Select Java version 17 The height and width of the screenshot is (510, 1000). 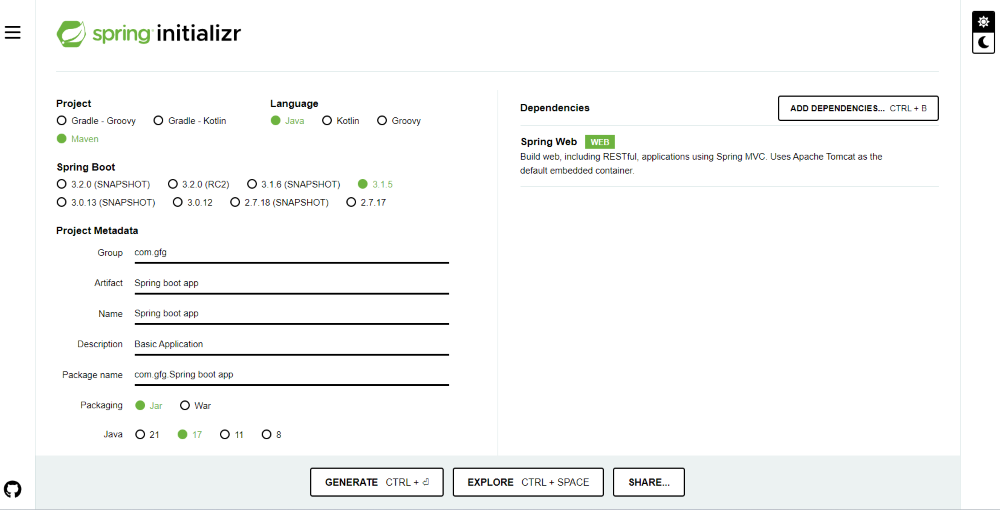click(189, 435)
